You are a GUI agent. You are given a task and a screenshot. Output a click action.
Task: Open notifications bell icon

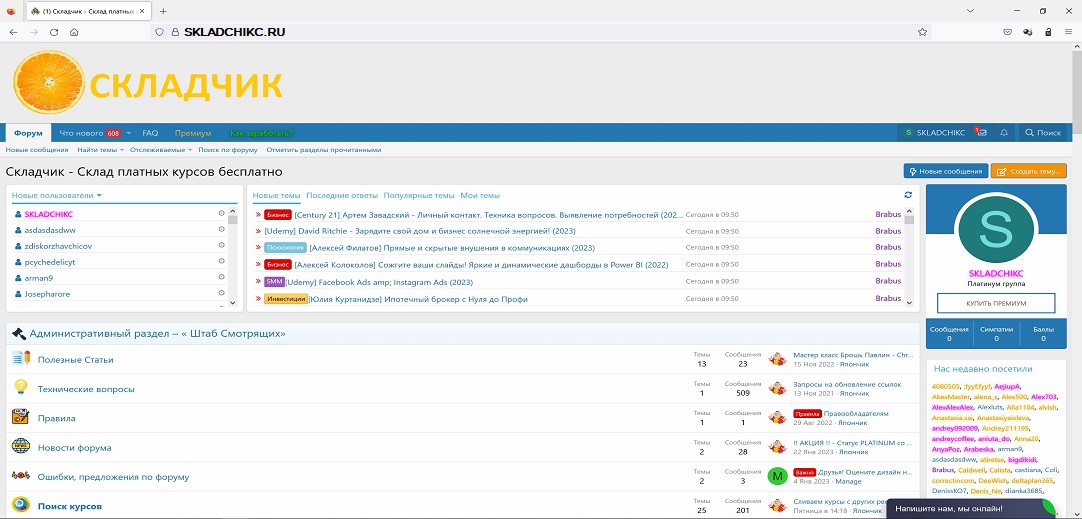(x=1004, y=133)
